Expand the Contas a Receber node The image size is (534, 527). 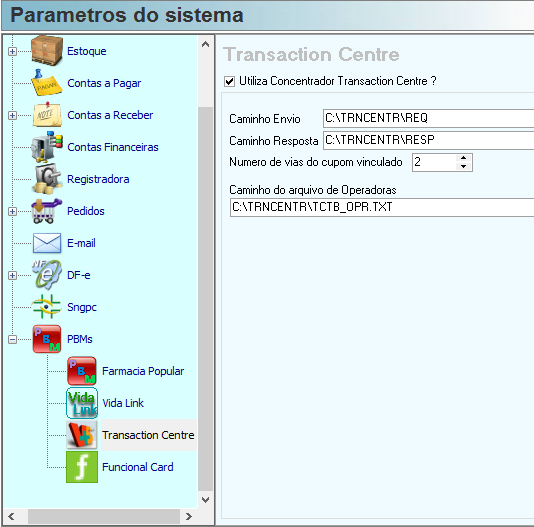[12, 115]
